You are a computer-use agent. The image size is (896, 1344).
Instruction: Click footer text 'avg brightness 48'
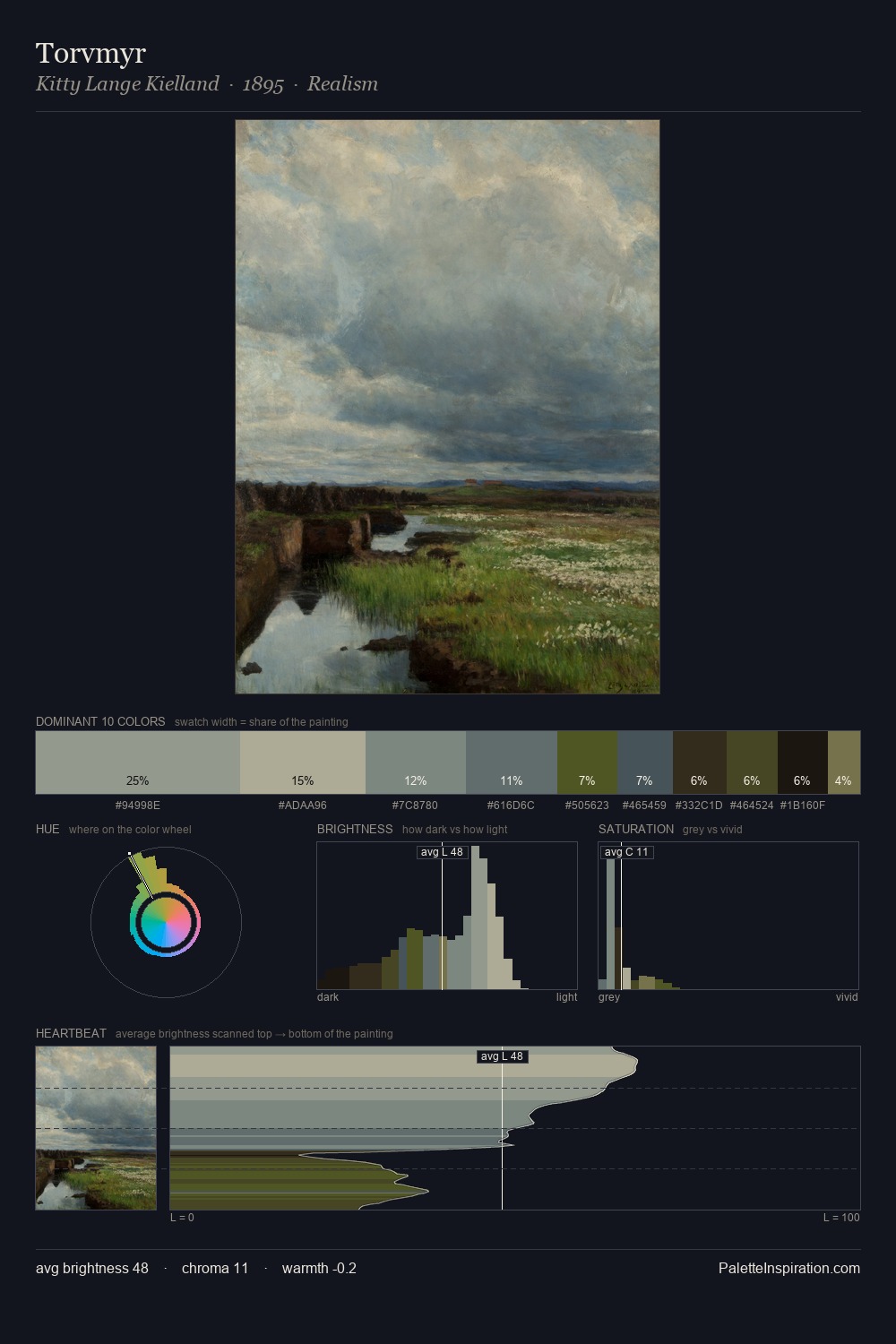[92, 1268]
